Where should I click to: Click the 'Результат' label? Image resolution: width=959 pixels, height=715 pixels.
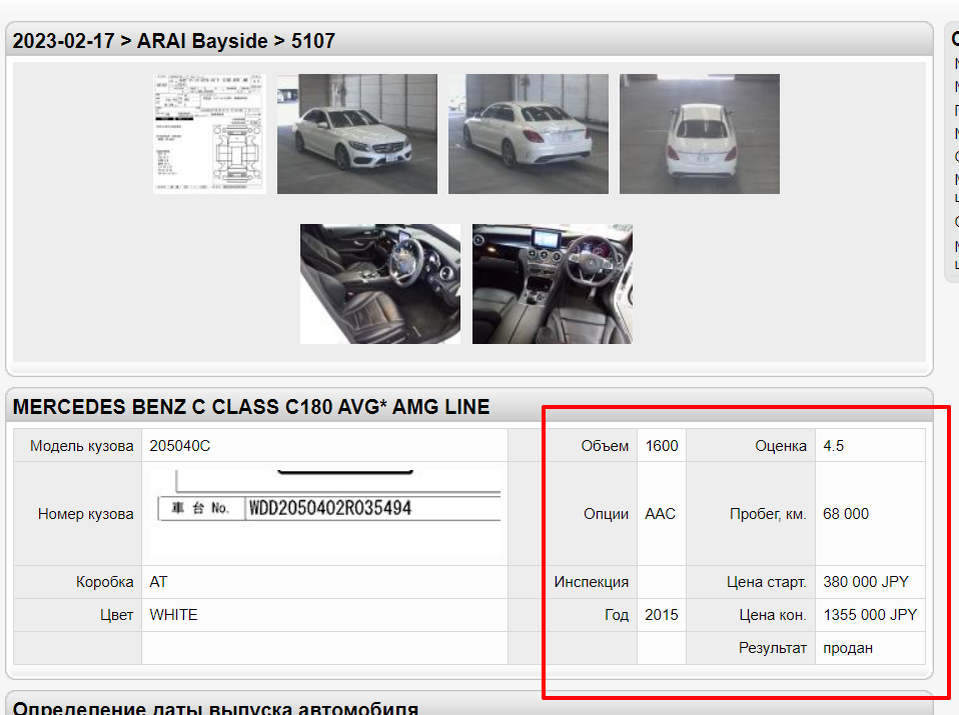pos(773,648)
